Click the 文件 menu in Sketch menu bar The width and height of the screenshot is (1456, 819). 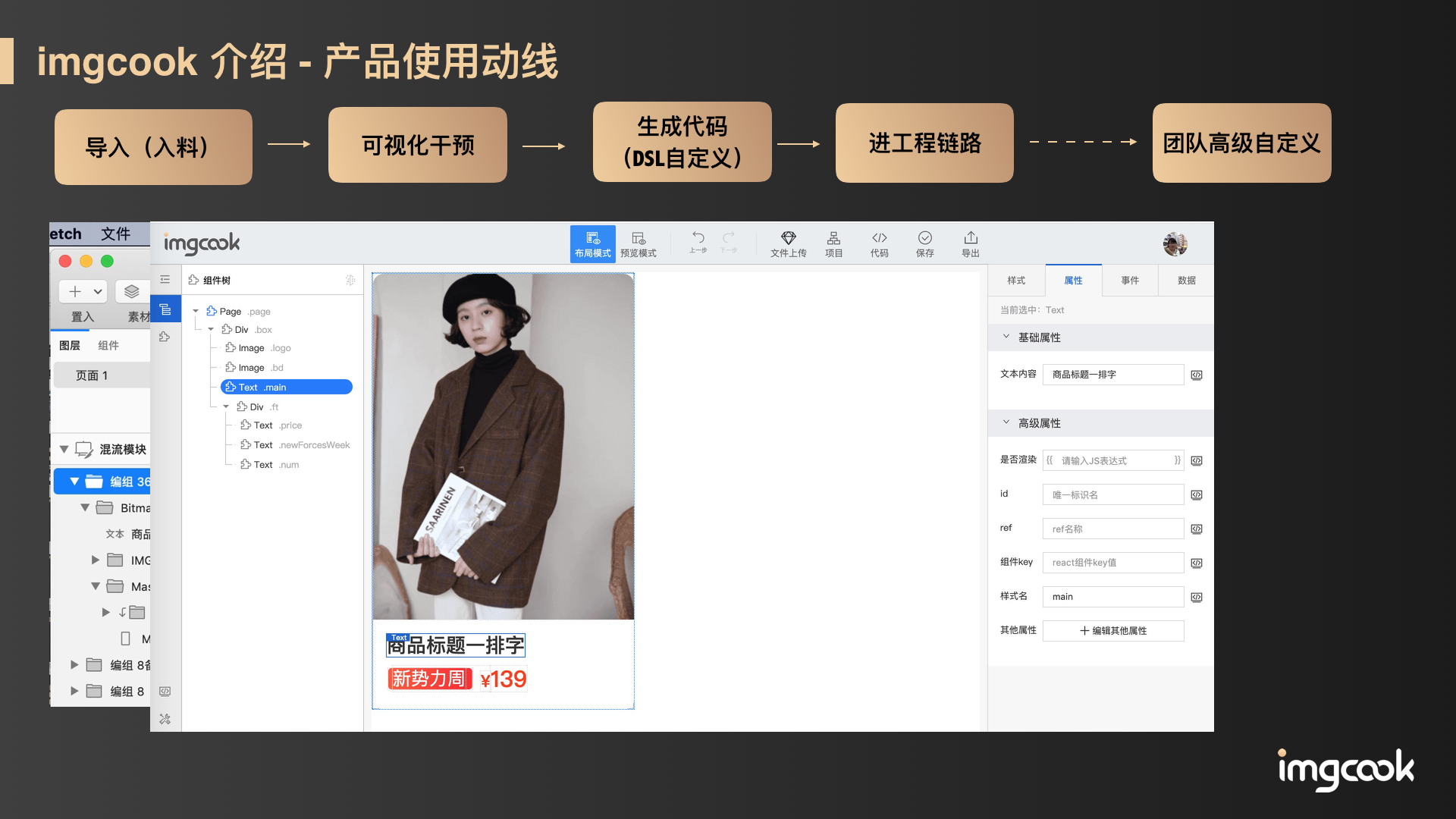(x=115, y=234)
